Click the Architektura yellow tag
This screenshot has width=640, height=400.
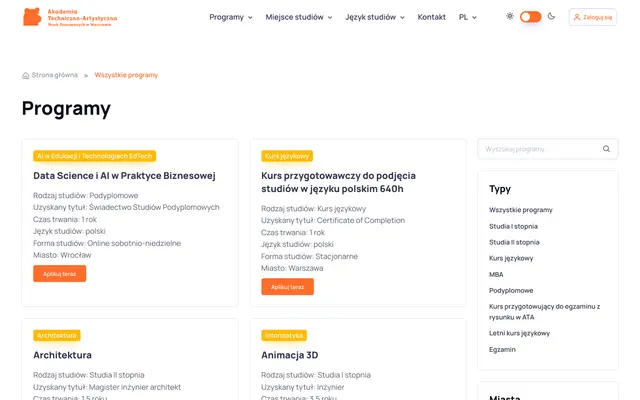pos(57,336)
